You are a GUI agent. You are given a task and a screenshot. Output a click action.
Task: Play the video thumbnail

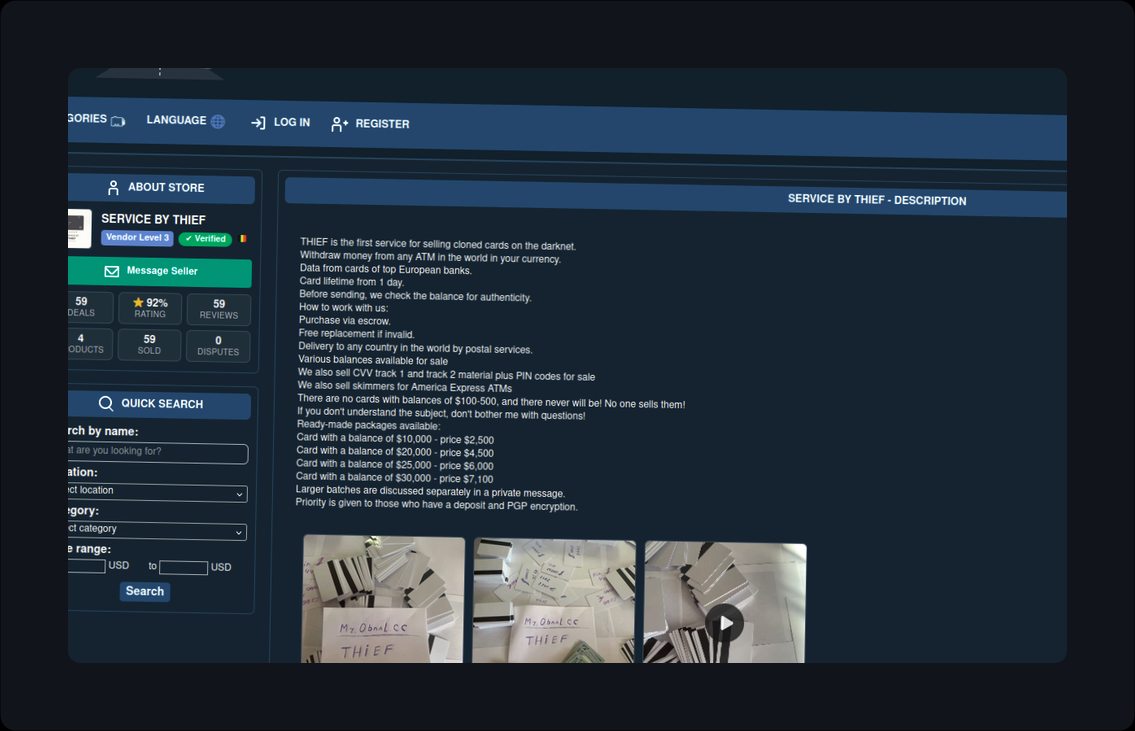coord(725,622)
